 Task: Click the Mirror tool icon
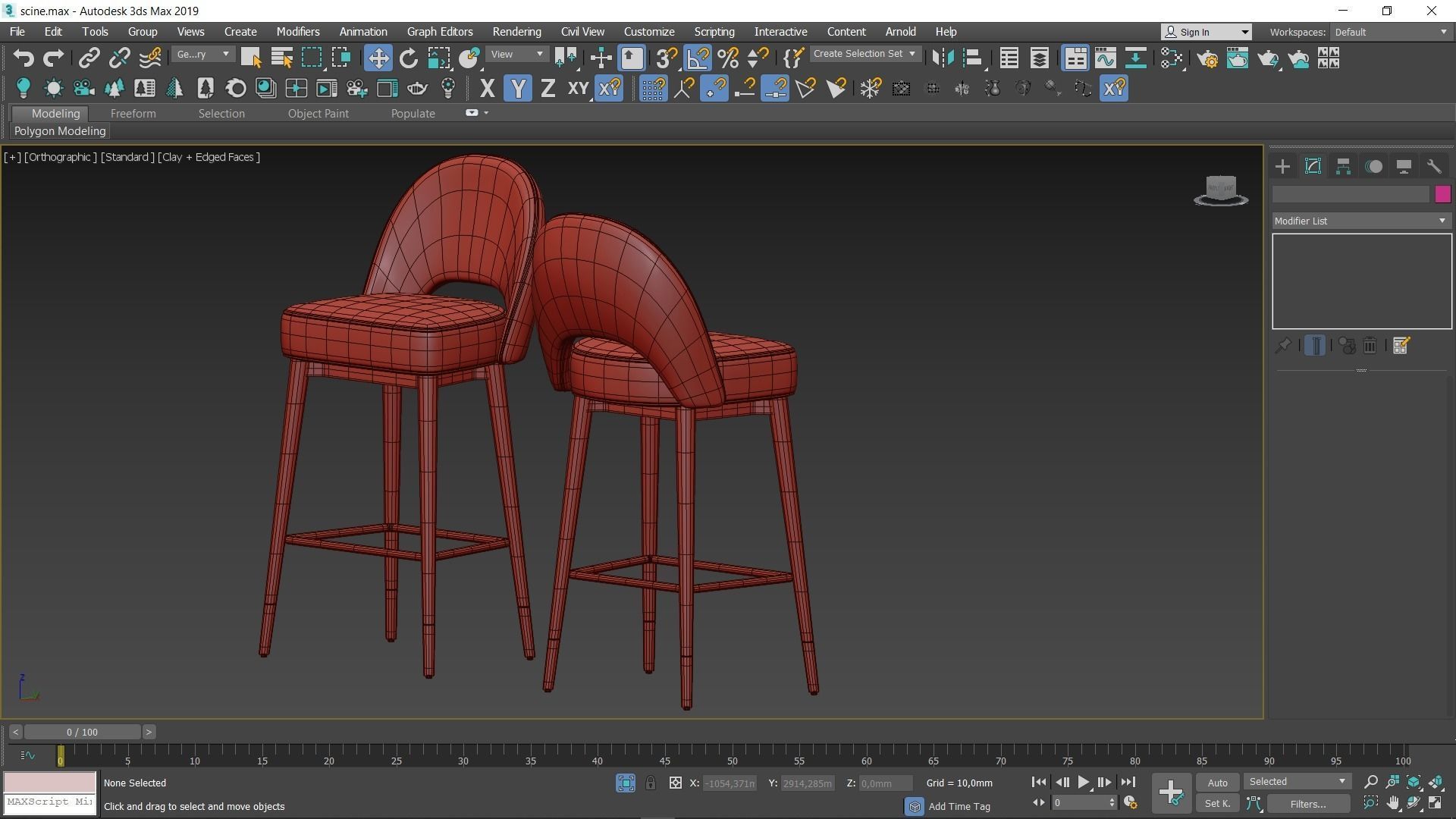point(943,58)
